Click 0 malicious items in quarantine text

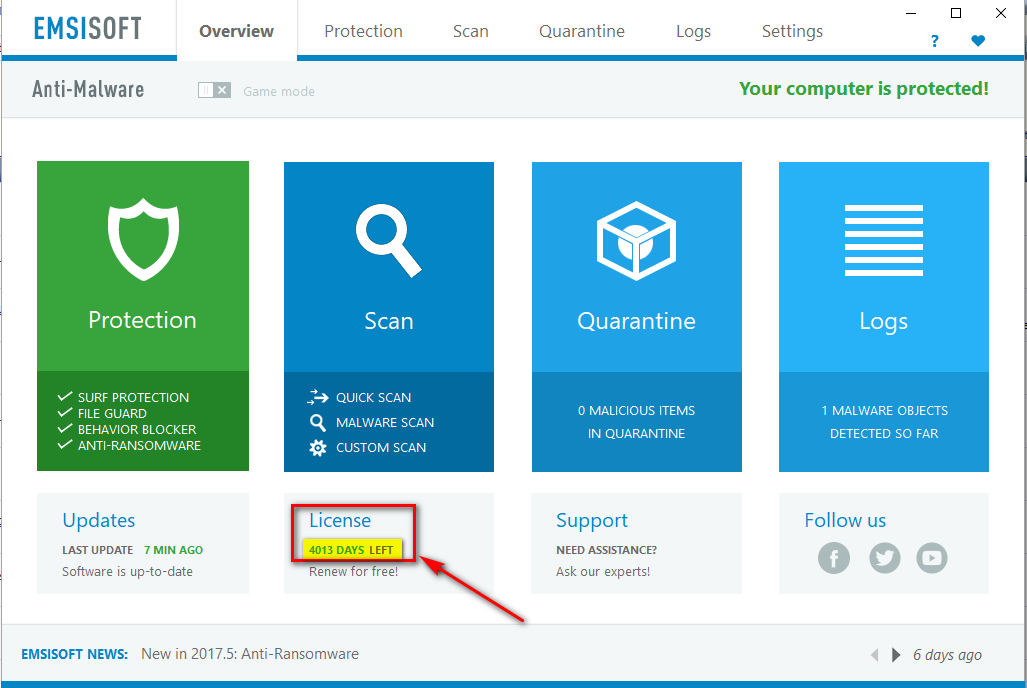point(637,422)
